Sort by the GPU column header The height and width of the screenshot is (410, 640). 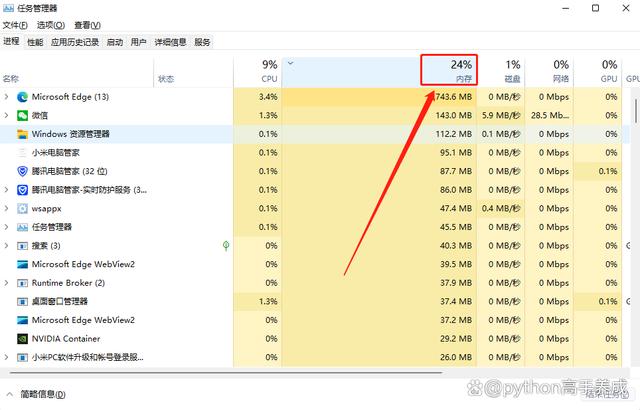[598, 72]
